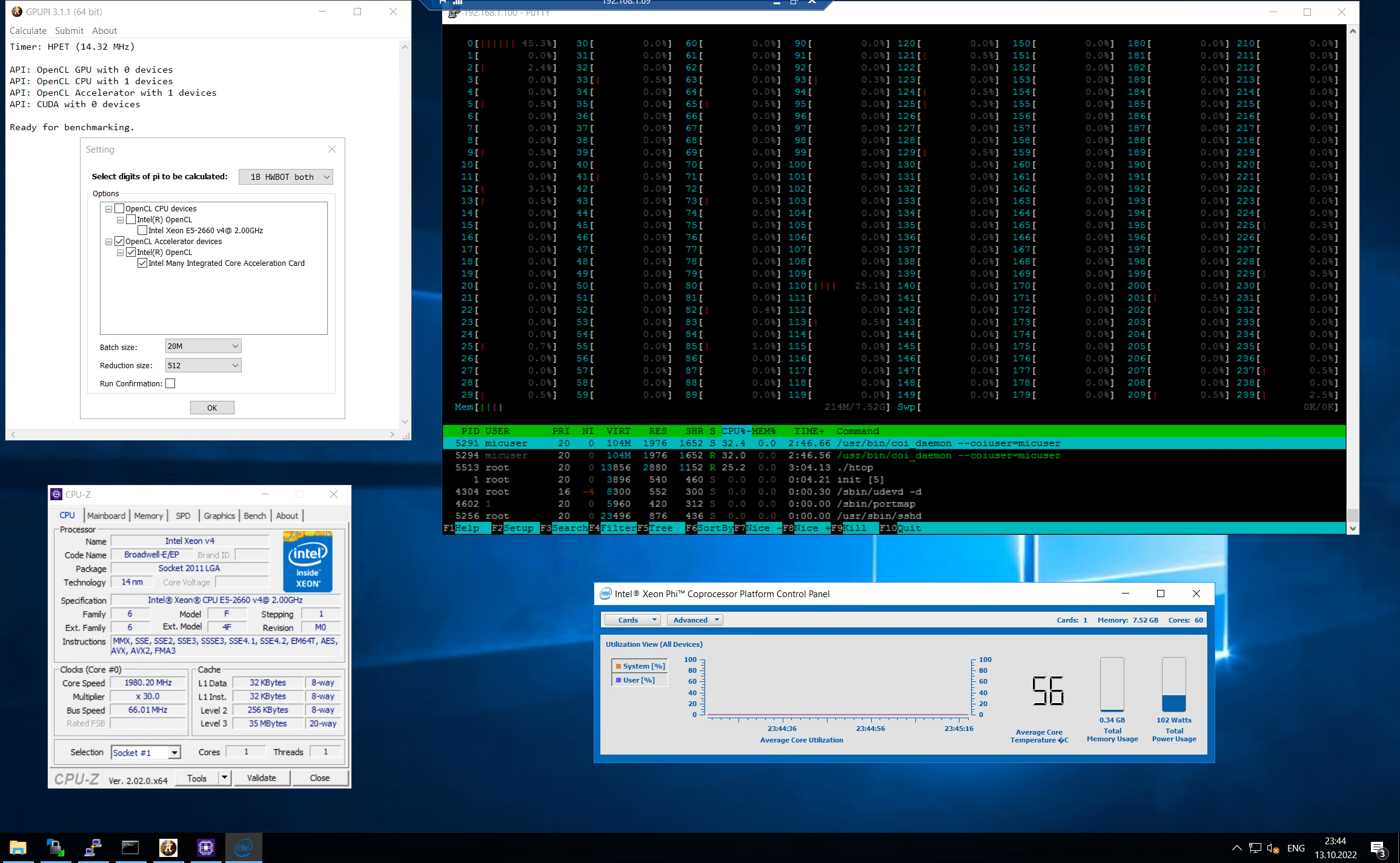Open the Advanced dropdown in control panel
The width and height of the screenshot is (1400, 863).
[x=695, y=620]
